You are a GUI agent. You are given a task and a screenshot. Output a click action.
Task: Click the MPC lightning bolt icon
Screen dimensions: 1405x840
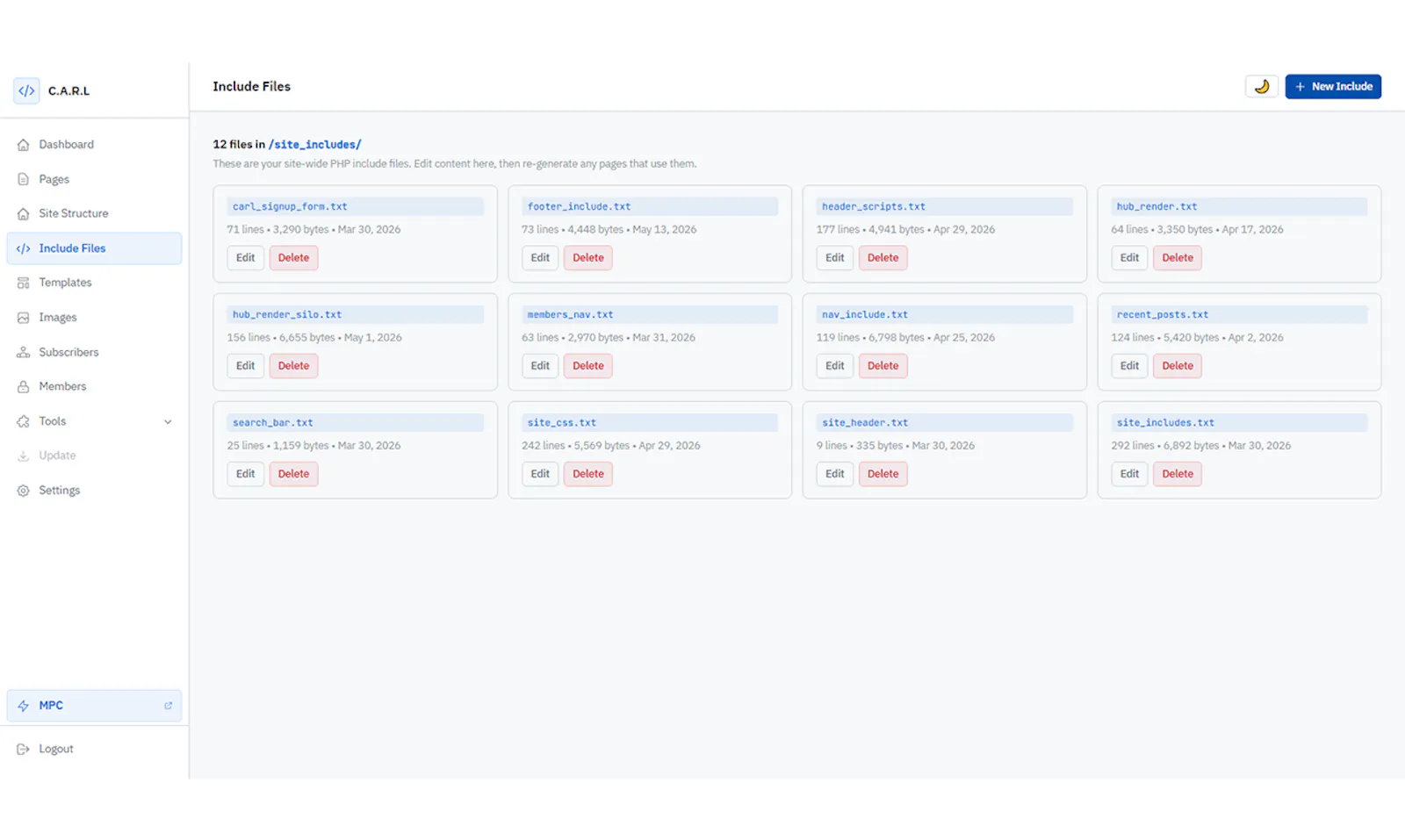coord(23,706)
